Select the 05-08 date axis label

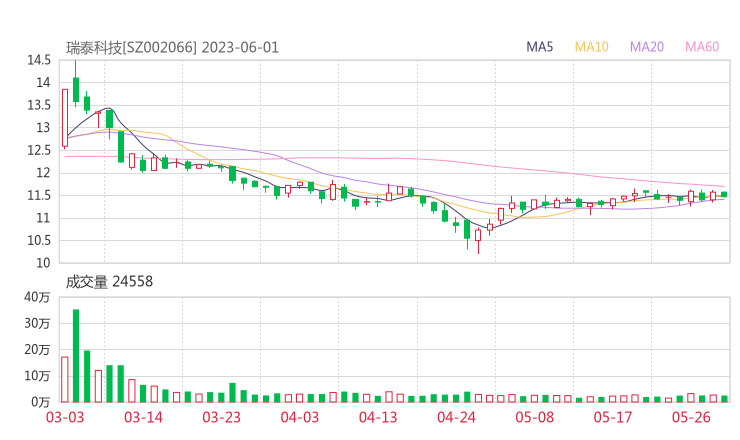[x=534, y=417]
